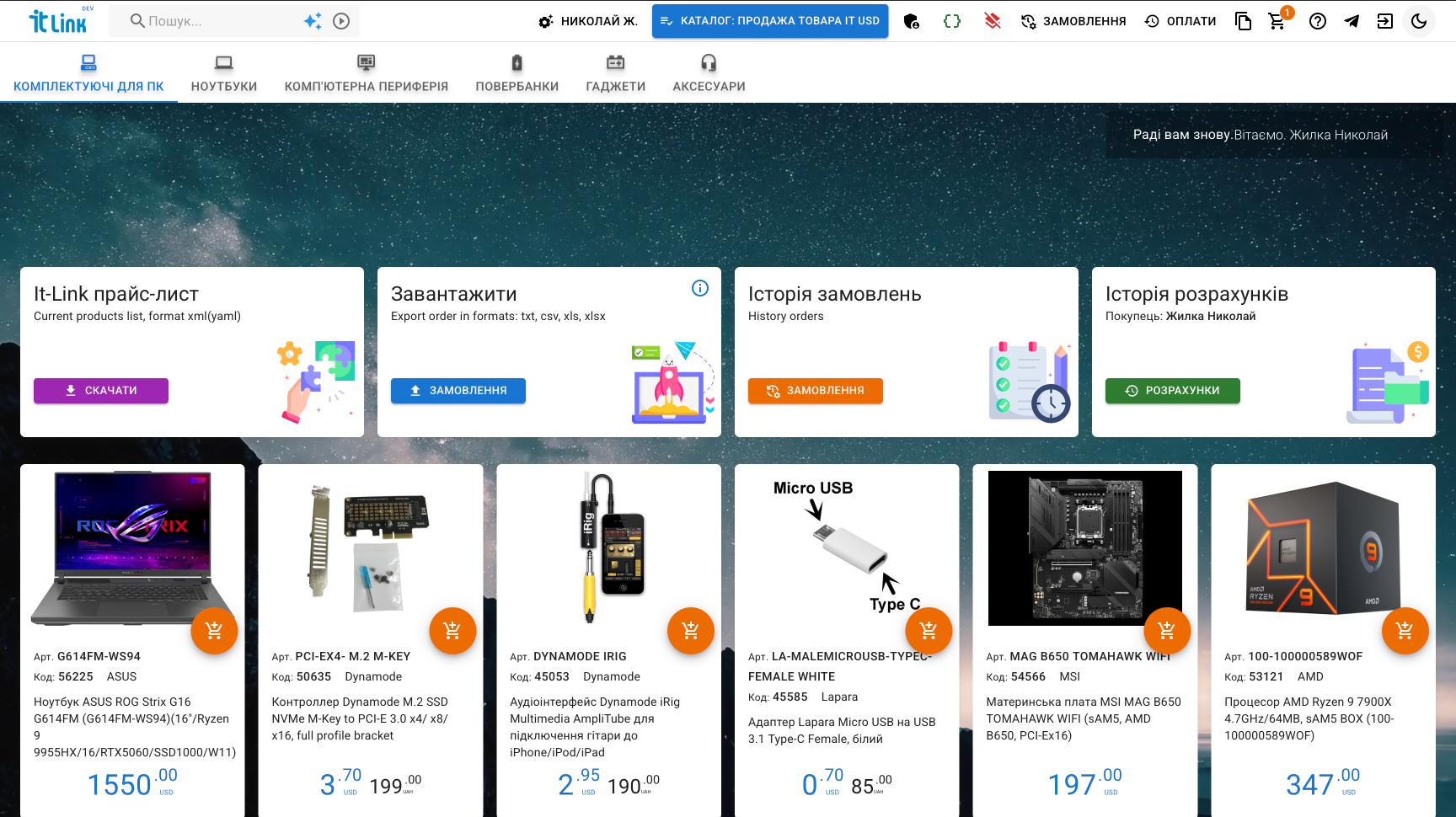Image resolution: width=1456 pixels, height=817 pixels.
Task: Click the Процесор AMD Ryzen 9 7900X description
Action: [1309, 718]
